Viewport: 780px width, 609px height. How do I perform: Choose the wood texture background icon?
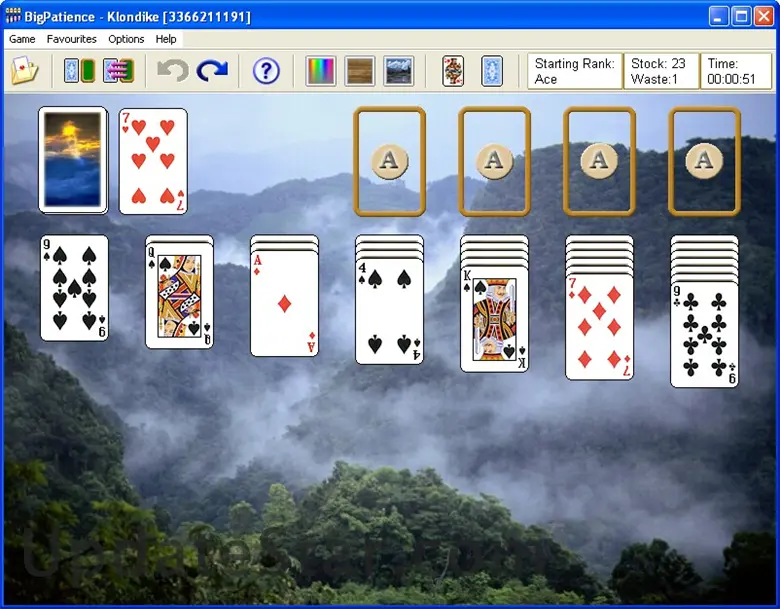click(x=360, y=71)
